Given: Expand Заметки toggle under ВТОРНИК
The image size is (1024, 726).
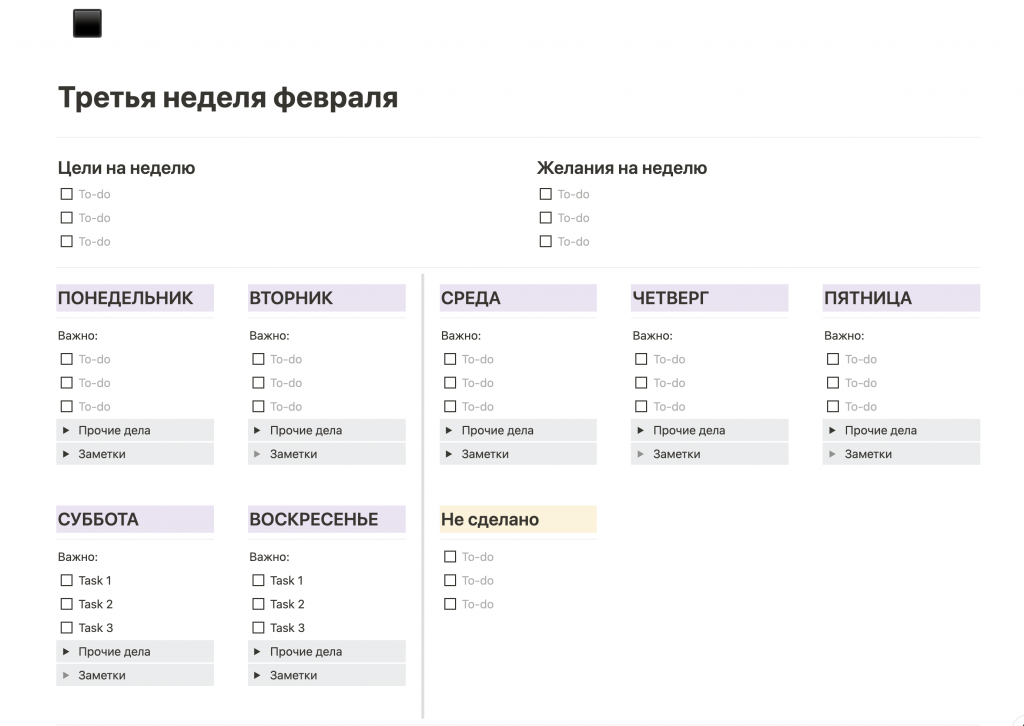Looking at the screenshot, I should pos(258,454).
